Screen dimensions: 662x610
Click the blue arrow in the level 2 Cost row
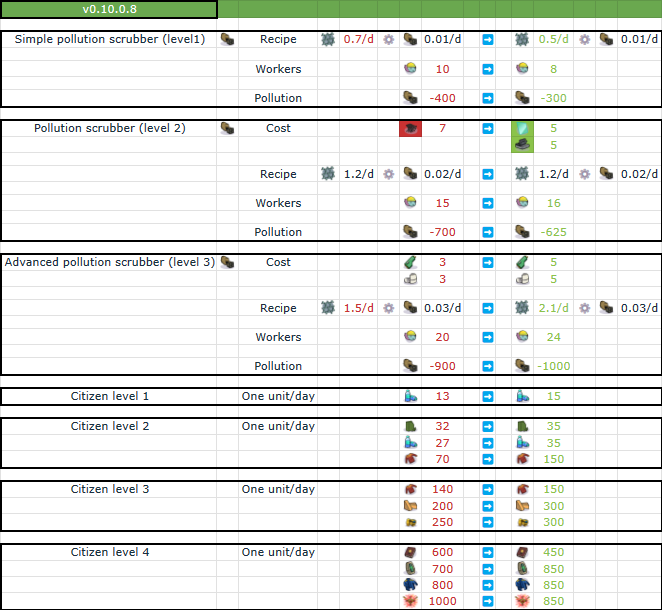click(x=488, y=128)
